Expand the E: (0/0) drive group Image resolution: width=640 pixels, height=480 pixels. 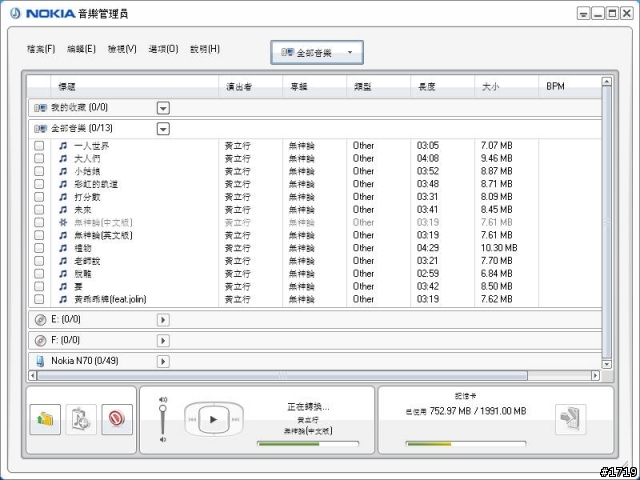click(x=163, y=320)
